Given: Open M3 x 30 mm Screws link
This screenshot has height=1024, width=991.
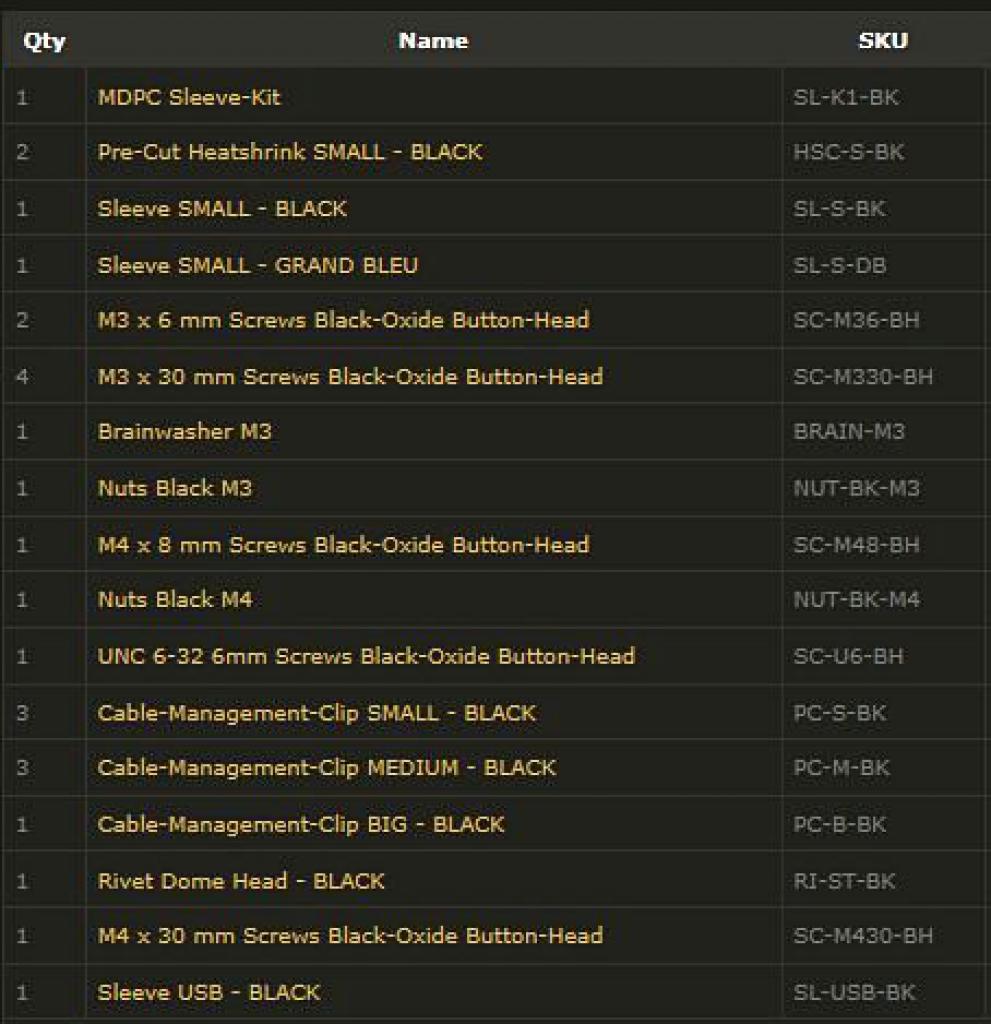Looking at the screenshot, I should 350,377.
